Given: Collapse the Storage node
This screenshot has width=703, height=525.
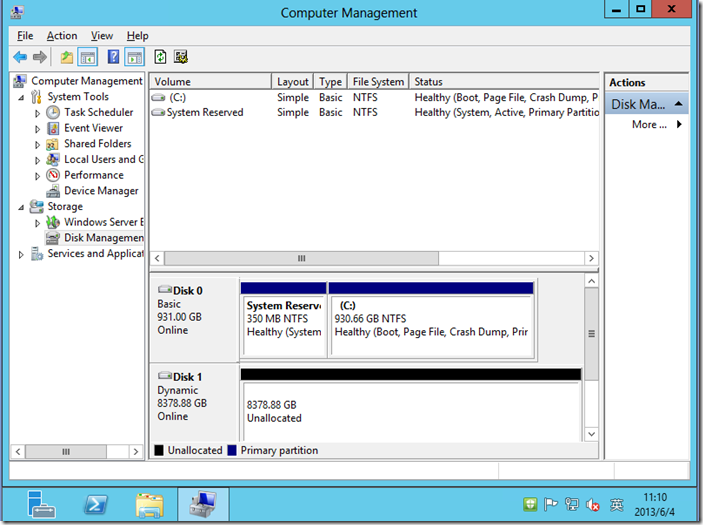Looking at the screenshot, I should click(x=21, y=207).
